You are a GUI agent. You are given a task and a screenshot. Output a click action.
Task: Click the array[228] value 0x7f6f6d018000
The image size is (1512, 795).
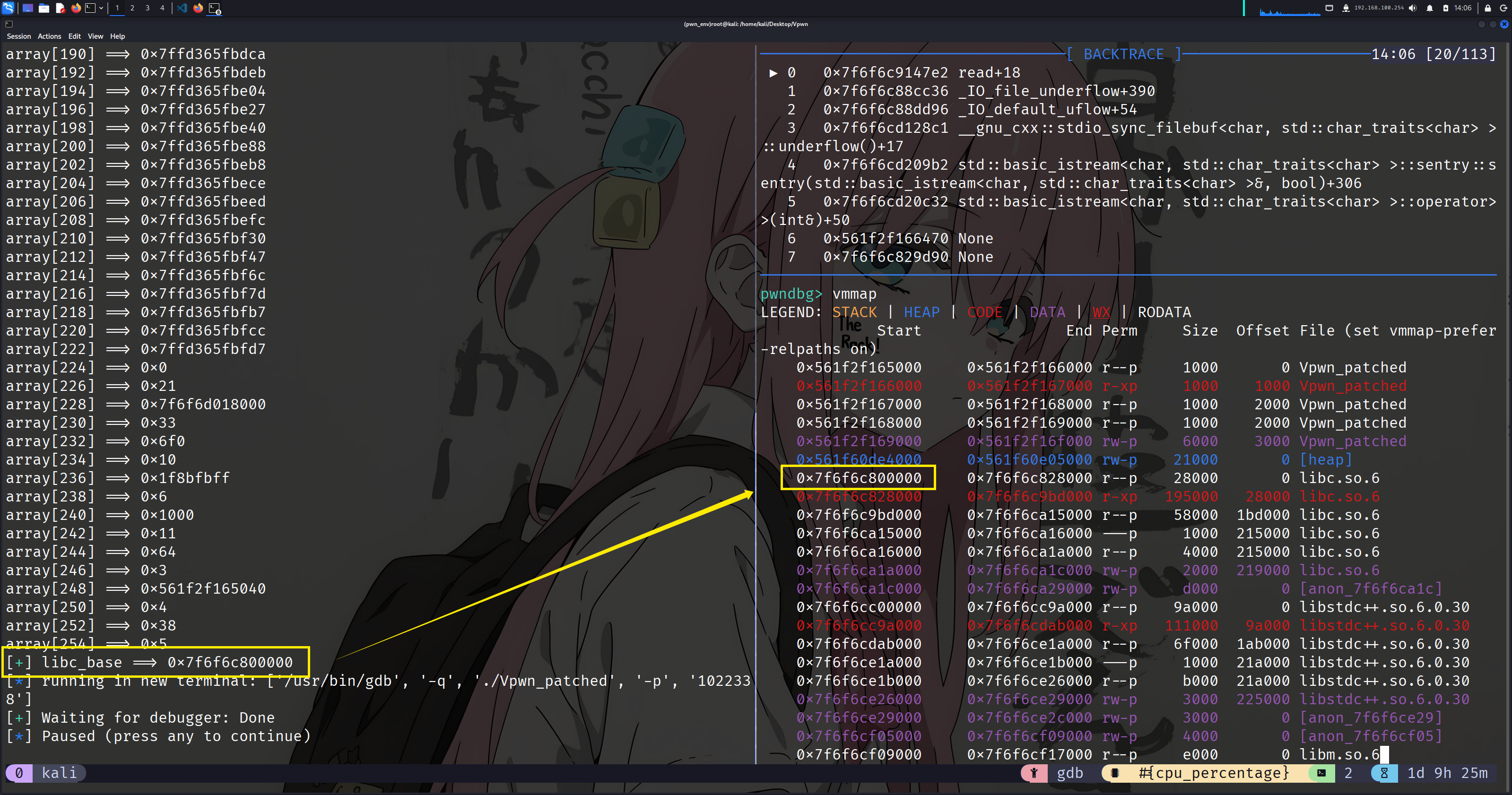pyautogui.click(x=203, y=405)
